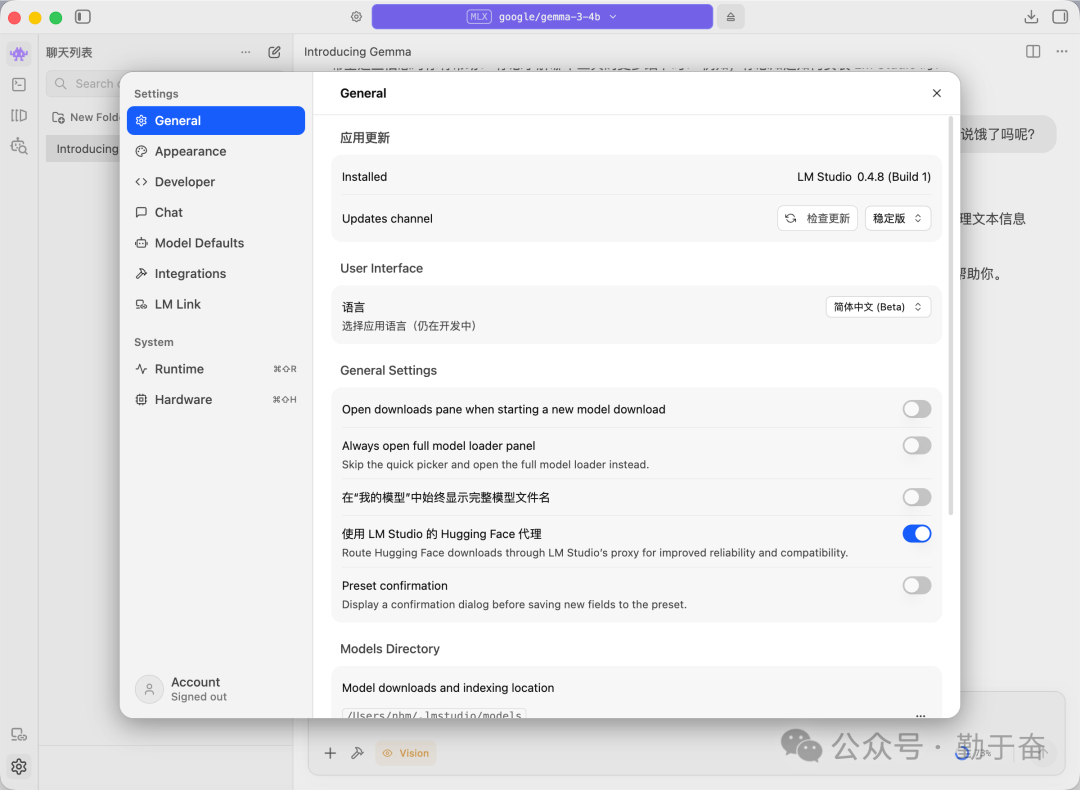Viewport: 1080px width, 790px height.
Task: Toggle open downloads pane on new download
Action: pos(917,409)
